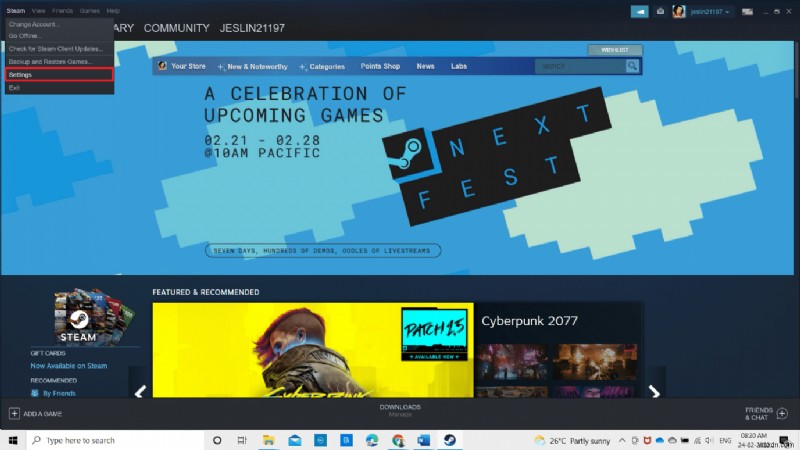Screen dimensions: 800x450
Task: Click the seven days of demos pill
Action: pyautogui.click(x=322, y=251)
